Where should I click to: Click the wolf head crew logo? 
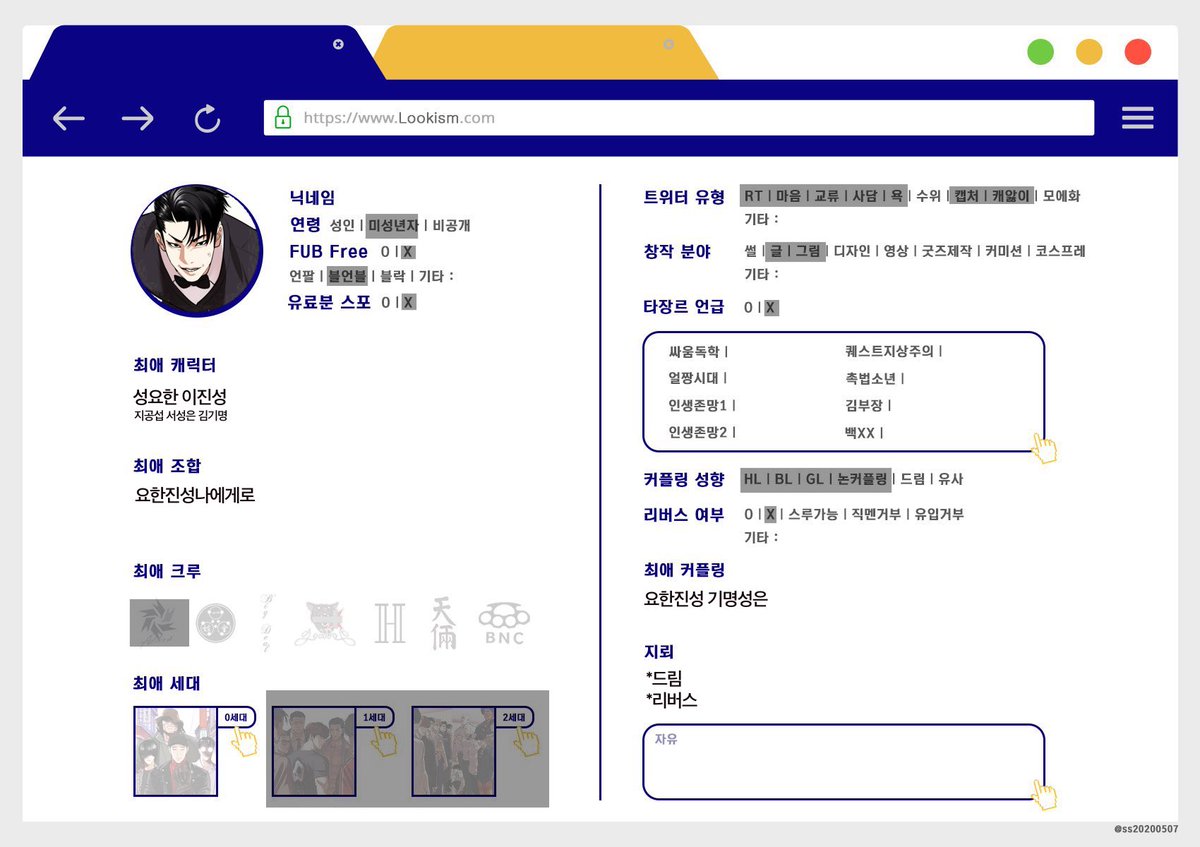pyautogui.click(x=324, y=623)
